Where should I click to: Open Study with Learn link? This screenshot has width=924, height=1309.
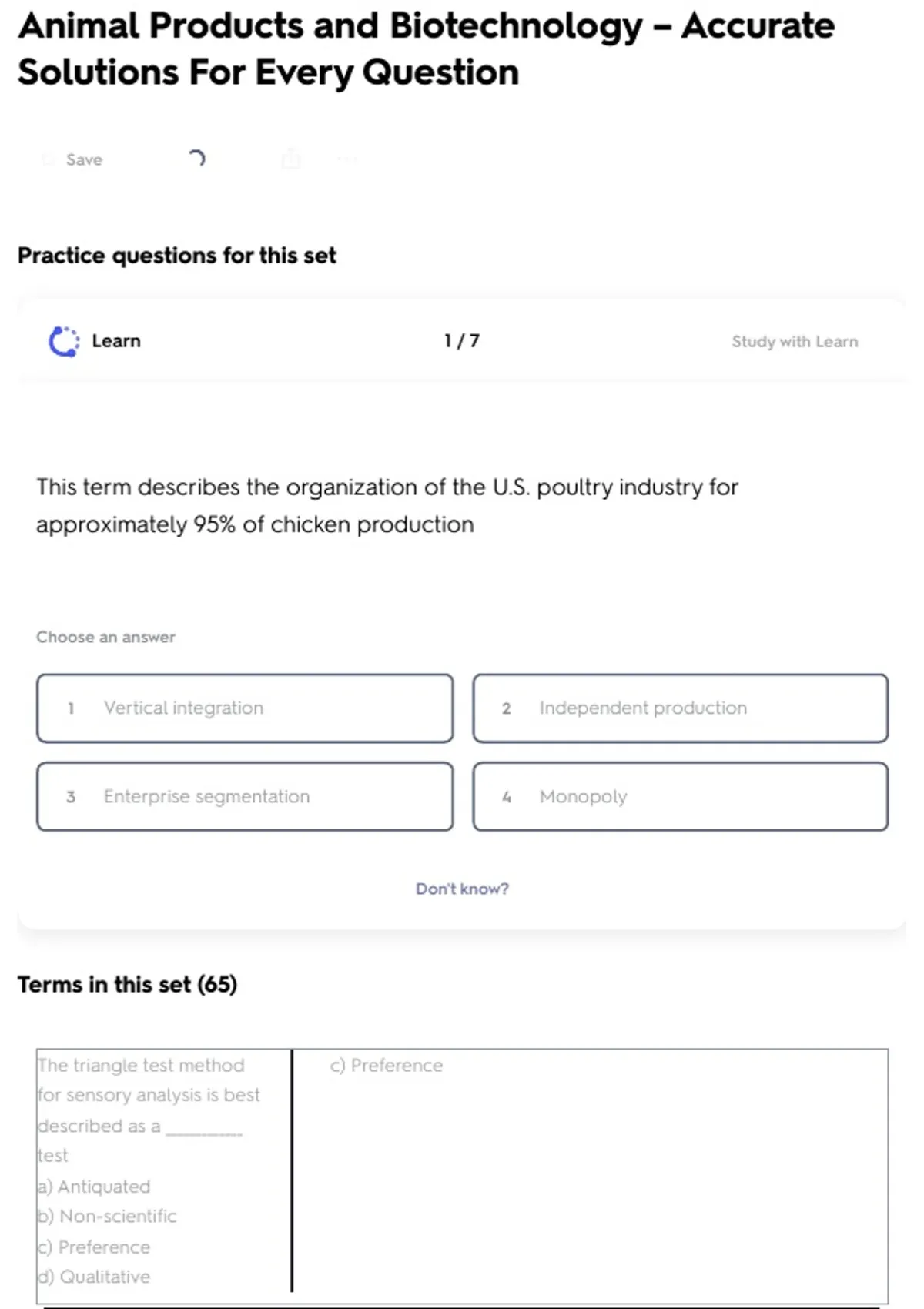(794, 342)
